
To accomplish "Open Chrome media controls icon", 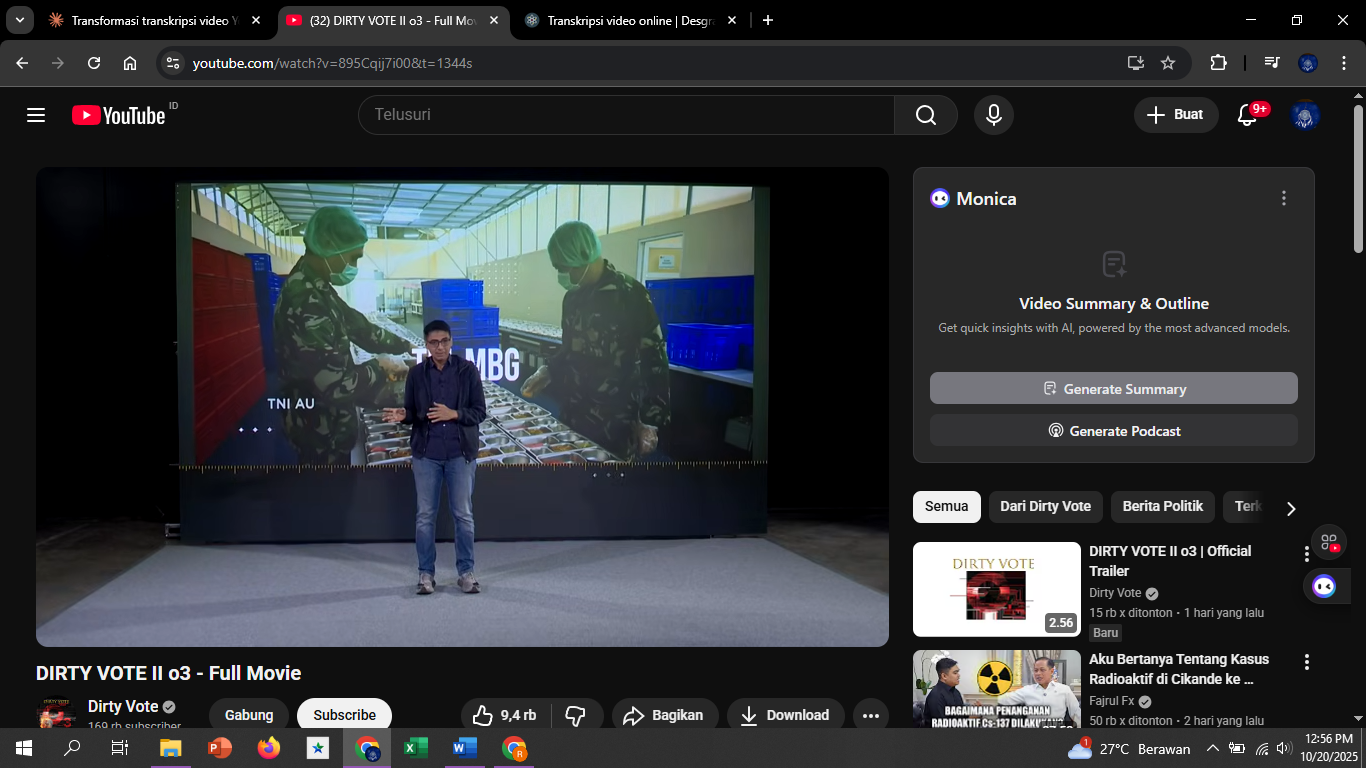I will click(x=1272, y=63).
